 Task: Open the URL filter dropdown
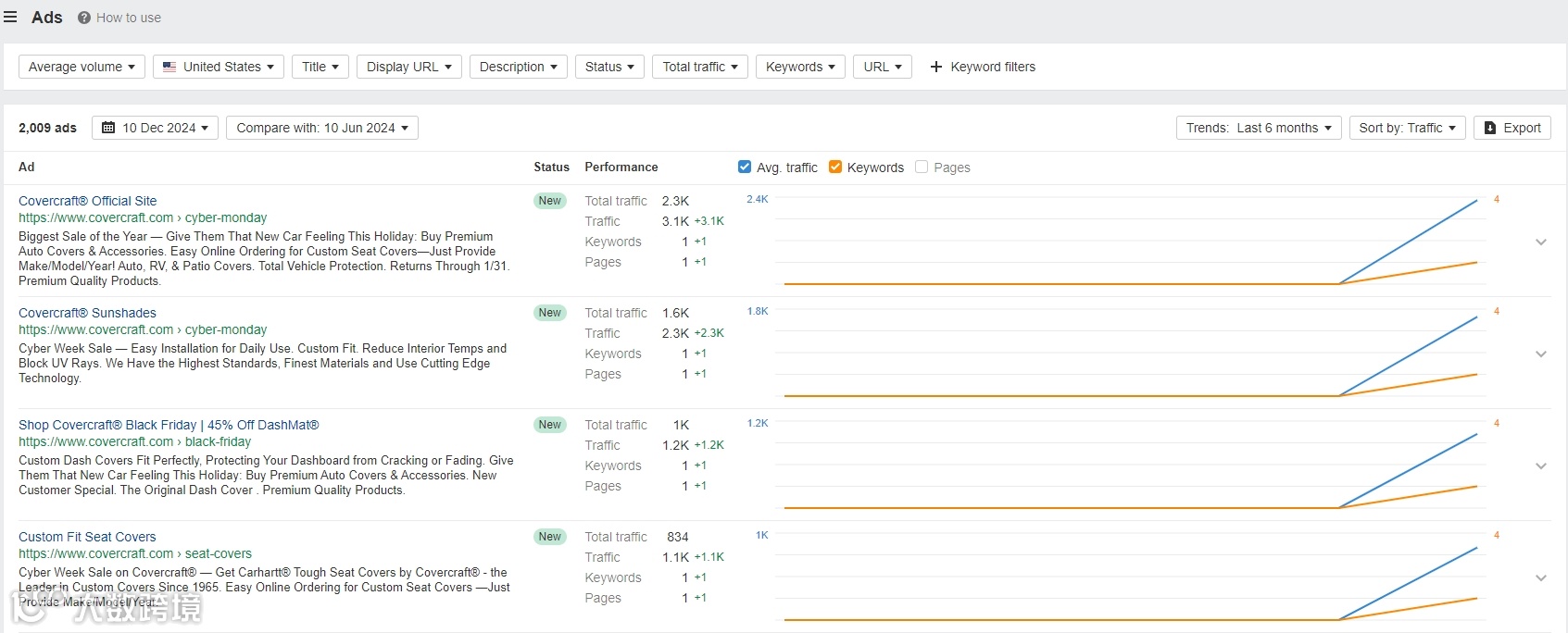[x=883, y=67]
